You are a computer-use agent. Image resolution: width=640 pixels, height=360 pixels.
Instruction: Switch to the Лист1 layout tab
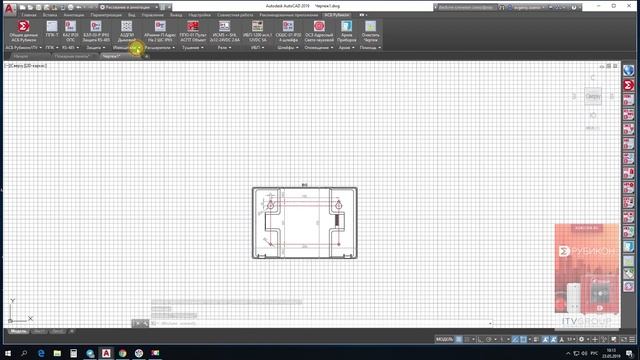[x=40, y=331]
